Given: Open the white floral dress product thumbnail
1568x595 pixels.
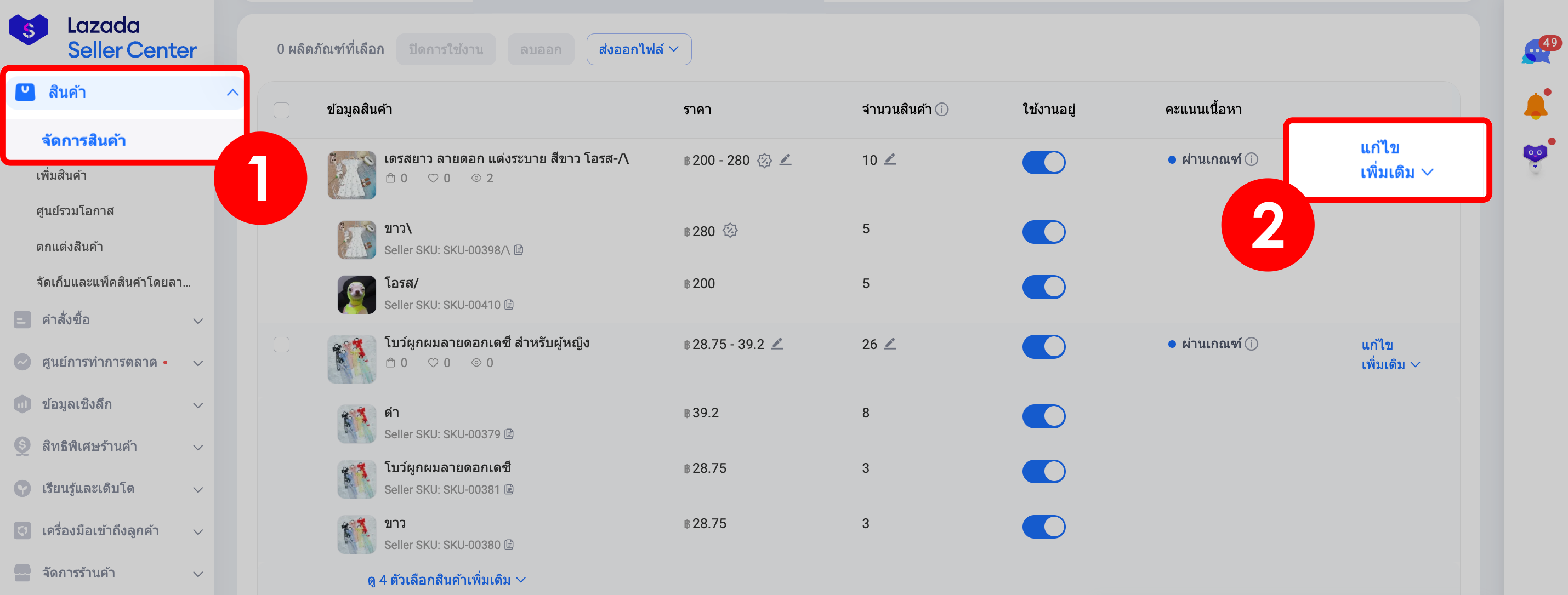Looking at the screenshot, I should click(x=351, y=175).
